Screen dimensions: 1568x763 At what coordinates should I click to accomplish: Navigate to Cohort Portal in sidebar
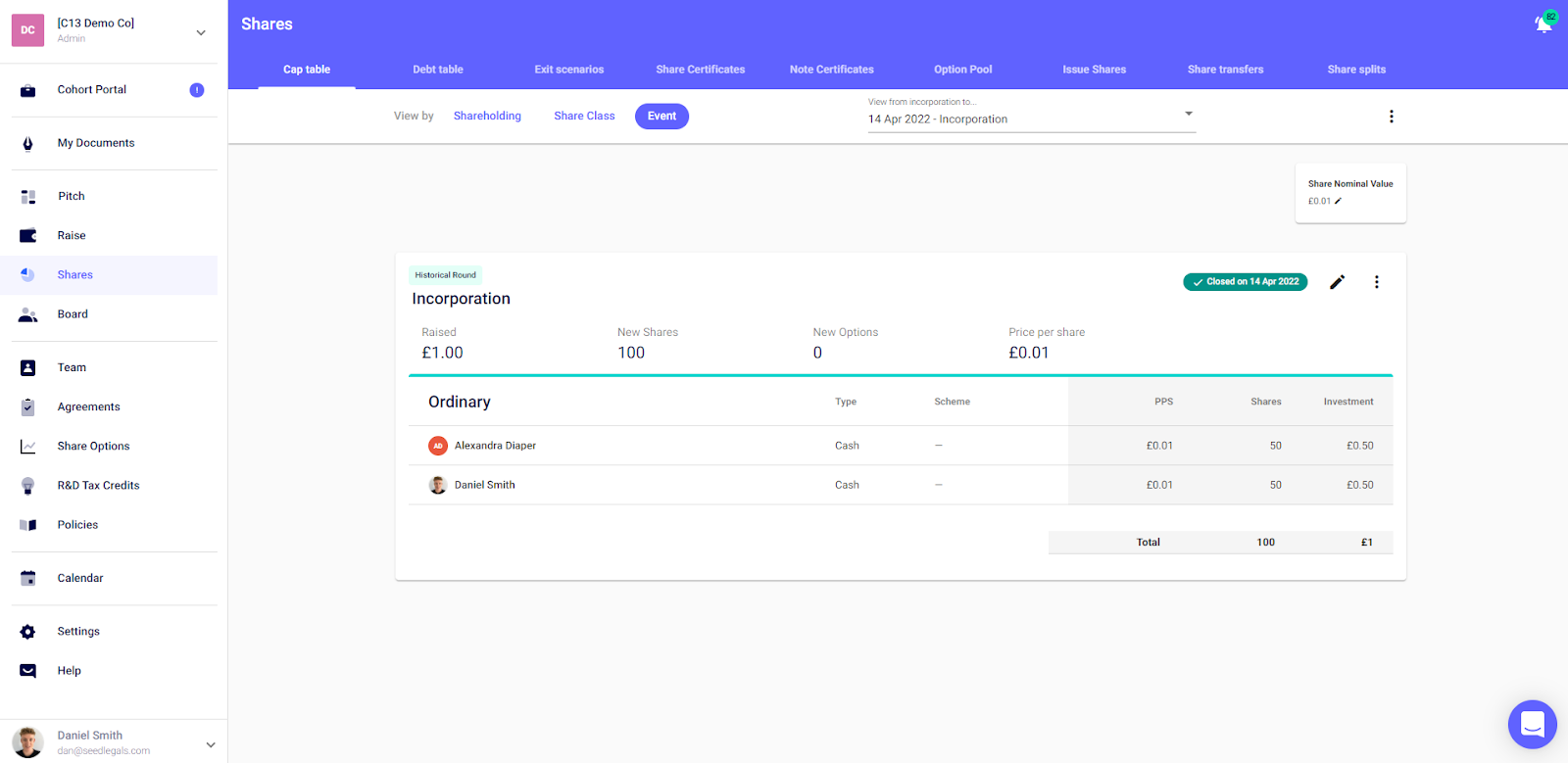point(92,89)
